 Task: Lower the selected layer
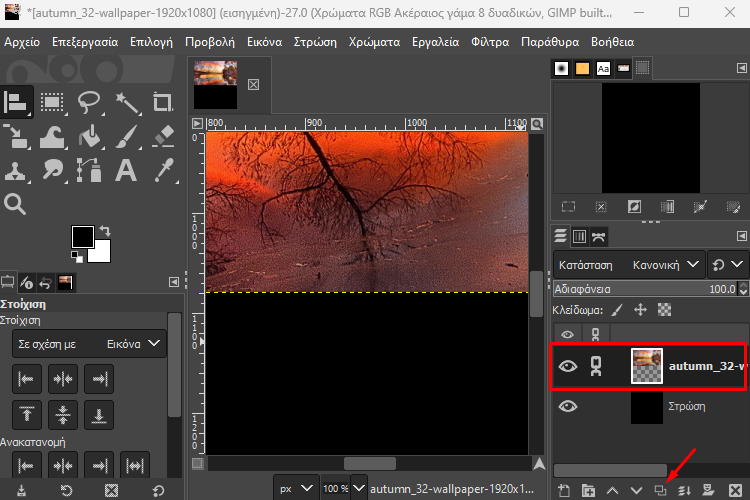click(x=636, y=490)
